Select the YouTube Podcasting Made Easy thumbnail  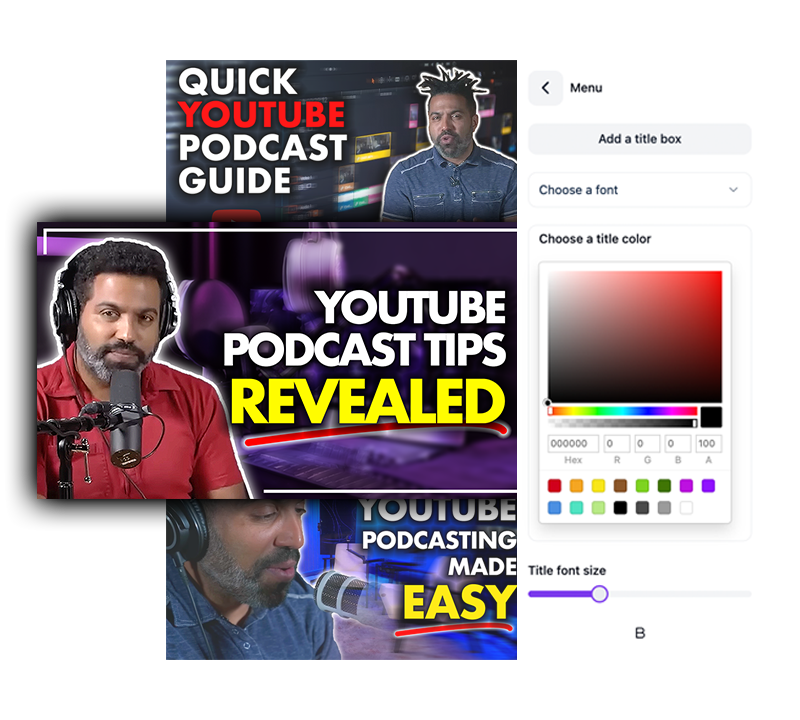(x=341, y=579)
